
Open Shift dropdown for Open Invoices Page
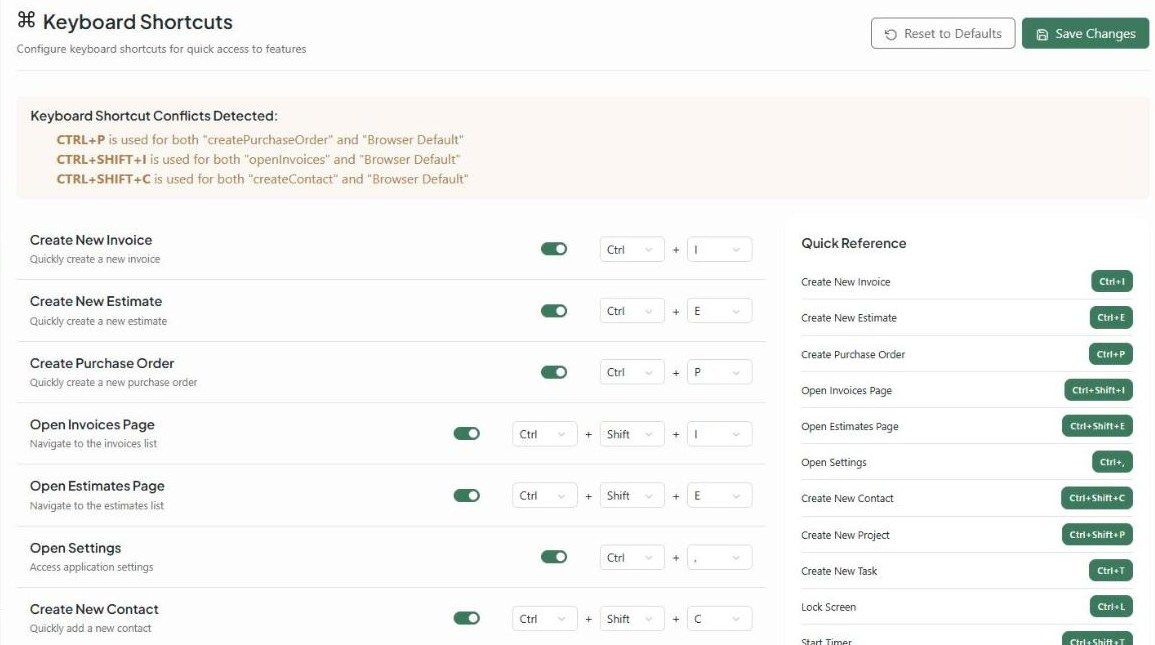click(632, 434)
